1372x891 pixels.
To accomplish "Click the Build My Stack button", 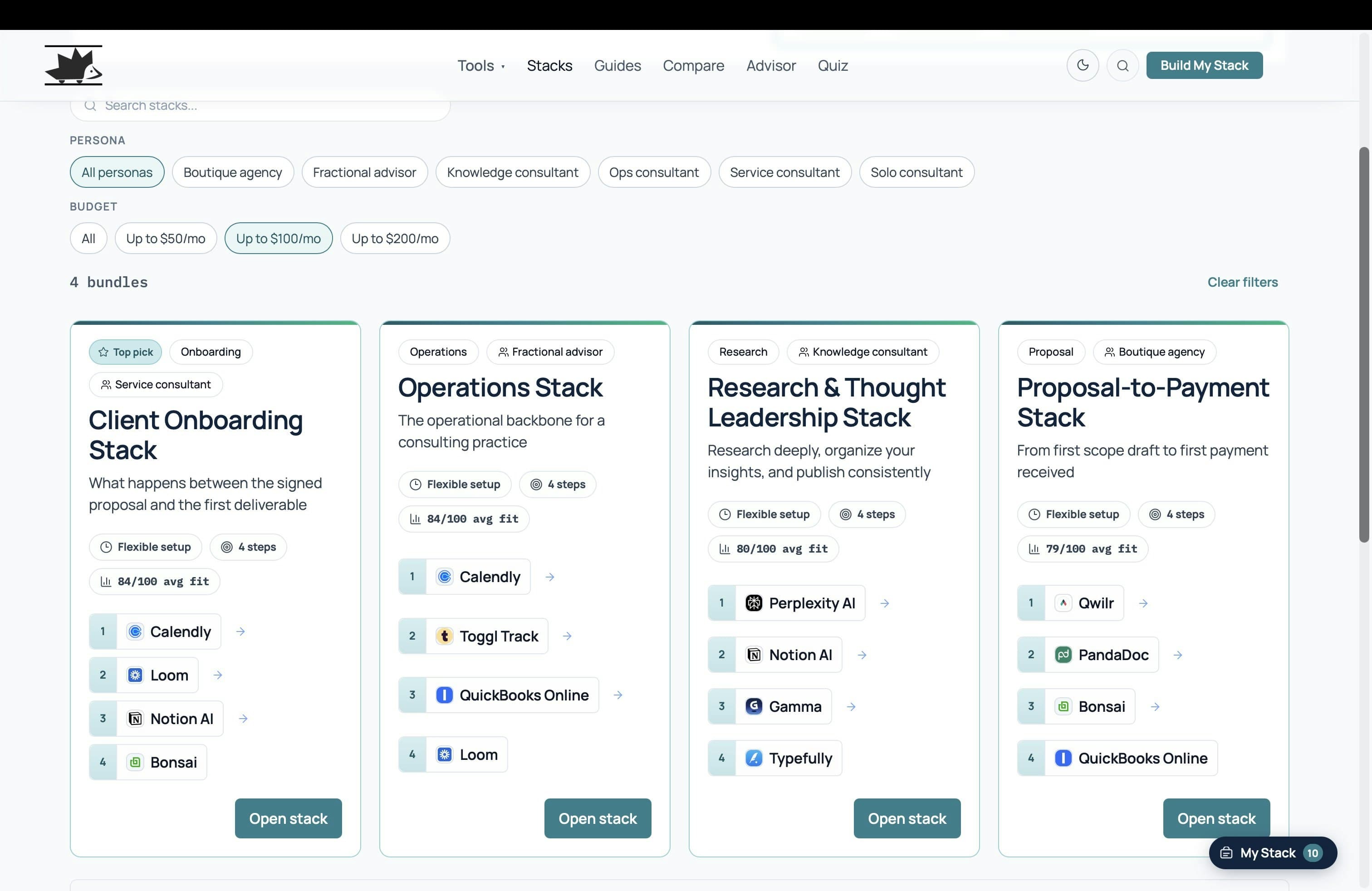I will point(1204,65).
